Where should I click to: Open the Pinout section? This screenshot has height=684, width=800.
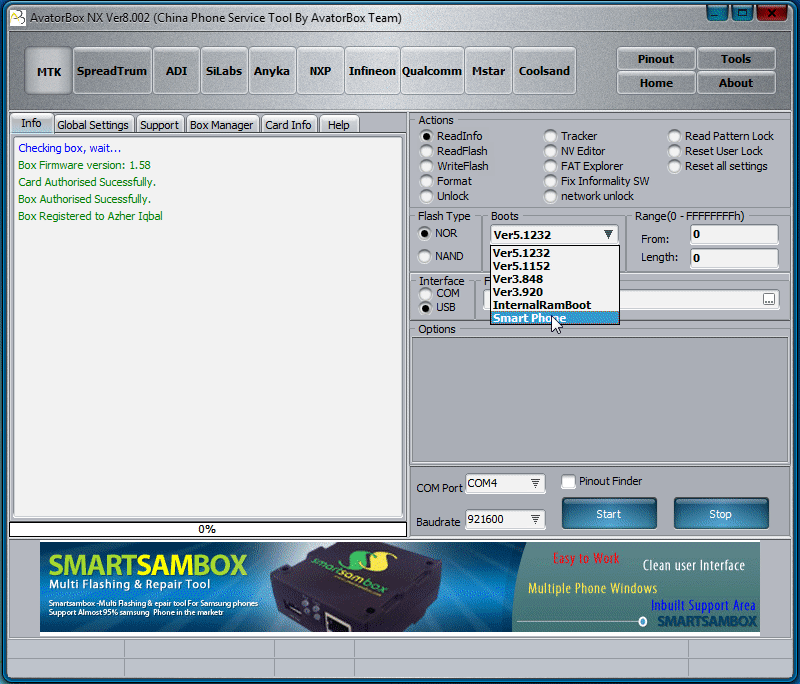click(656, 59)
